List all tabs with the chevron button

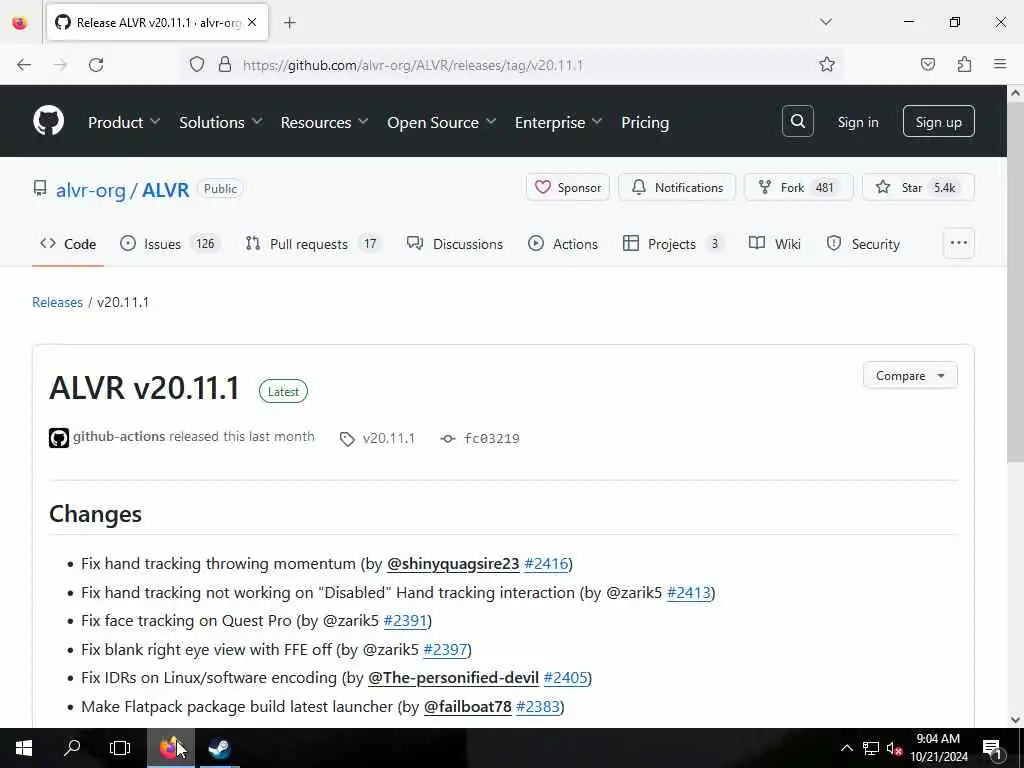click(825, 22)
